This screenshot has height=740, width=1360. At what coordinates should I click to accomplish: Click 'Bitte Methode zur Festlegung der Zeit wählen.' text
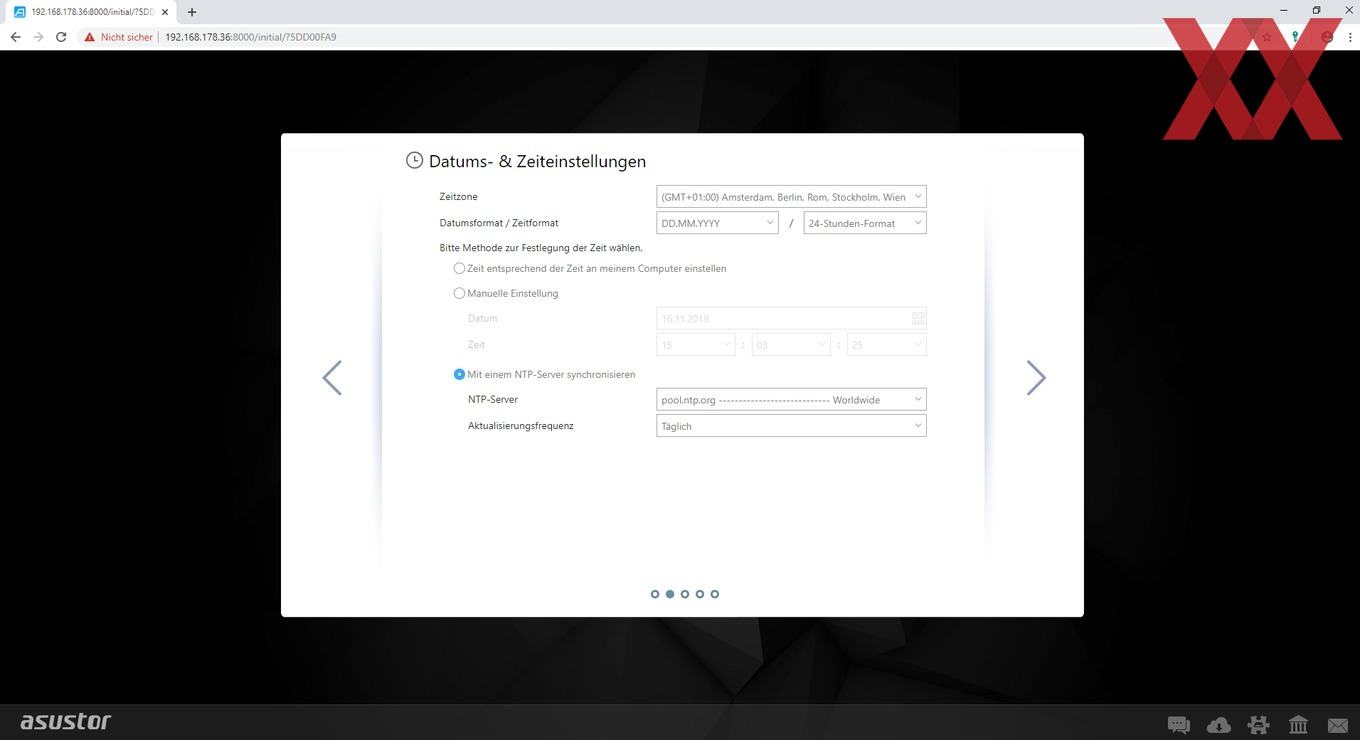click(x=541, y=247)
